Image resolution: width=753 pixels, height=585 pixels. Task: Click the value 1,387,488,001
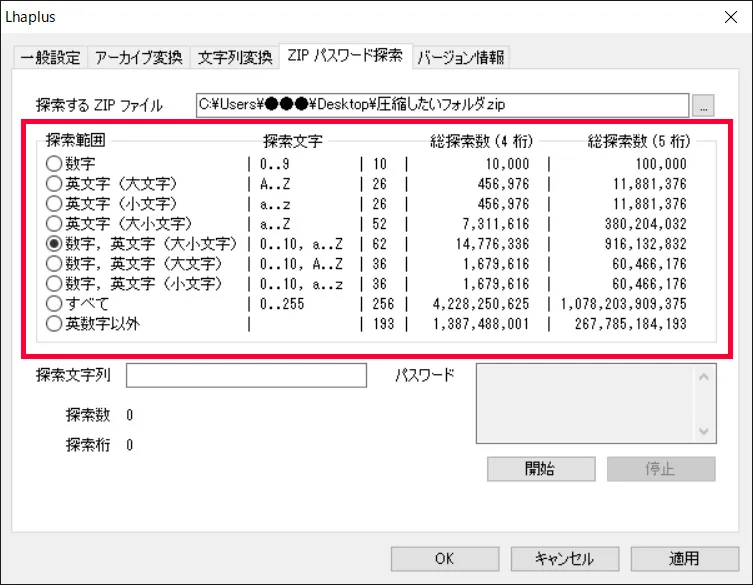[481, 324]
